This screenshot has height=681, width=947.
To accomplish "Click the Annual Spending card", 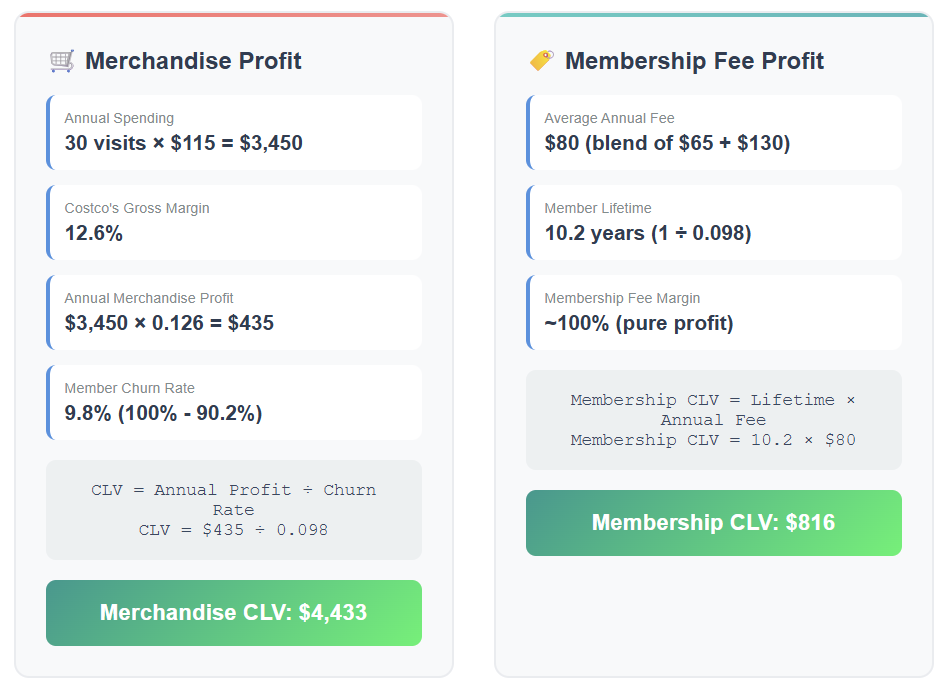I will pos(234,132).
